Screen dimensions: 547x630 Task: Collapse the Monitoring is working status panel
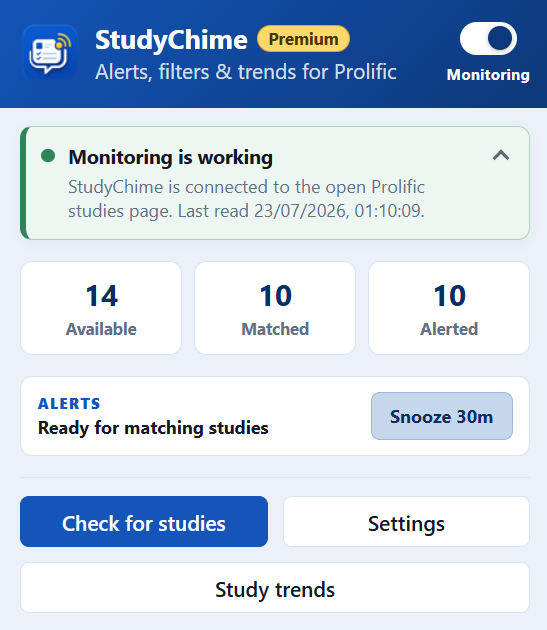[501, 155]
